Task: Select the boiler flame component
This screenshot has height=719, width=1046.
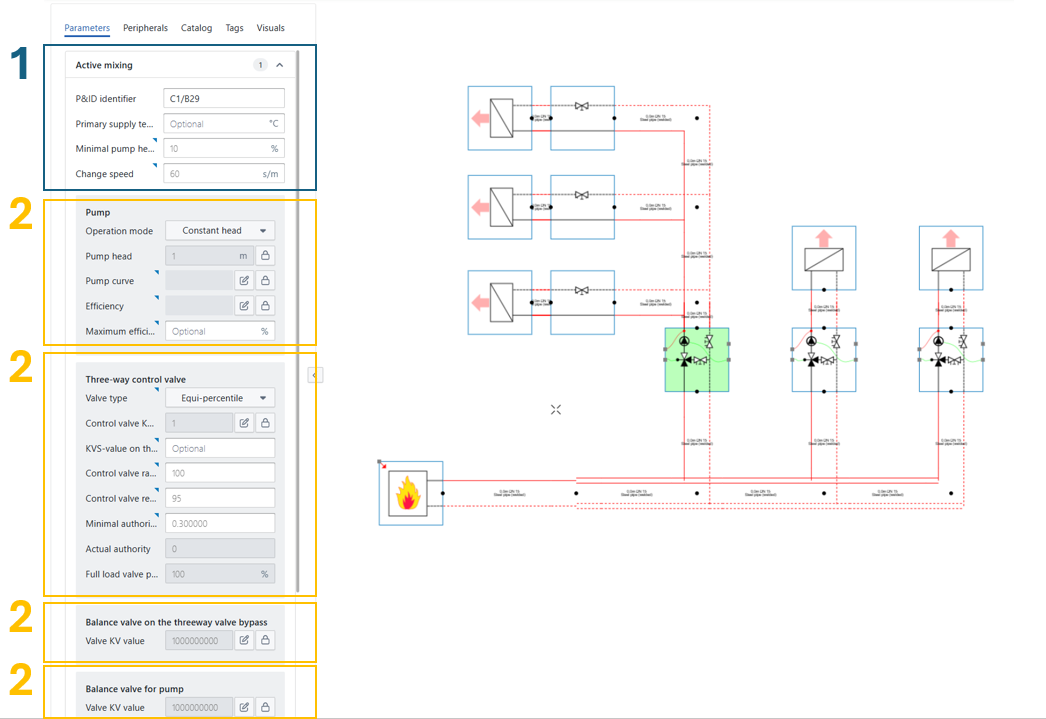Action: tap(408, 492)
